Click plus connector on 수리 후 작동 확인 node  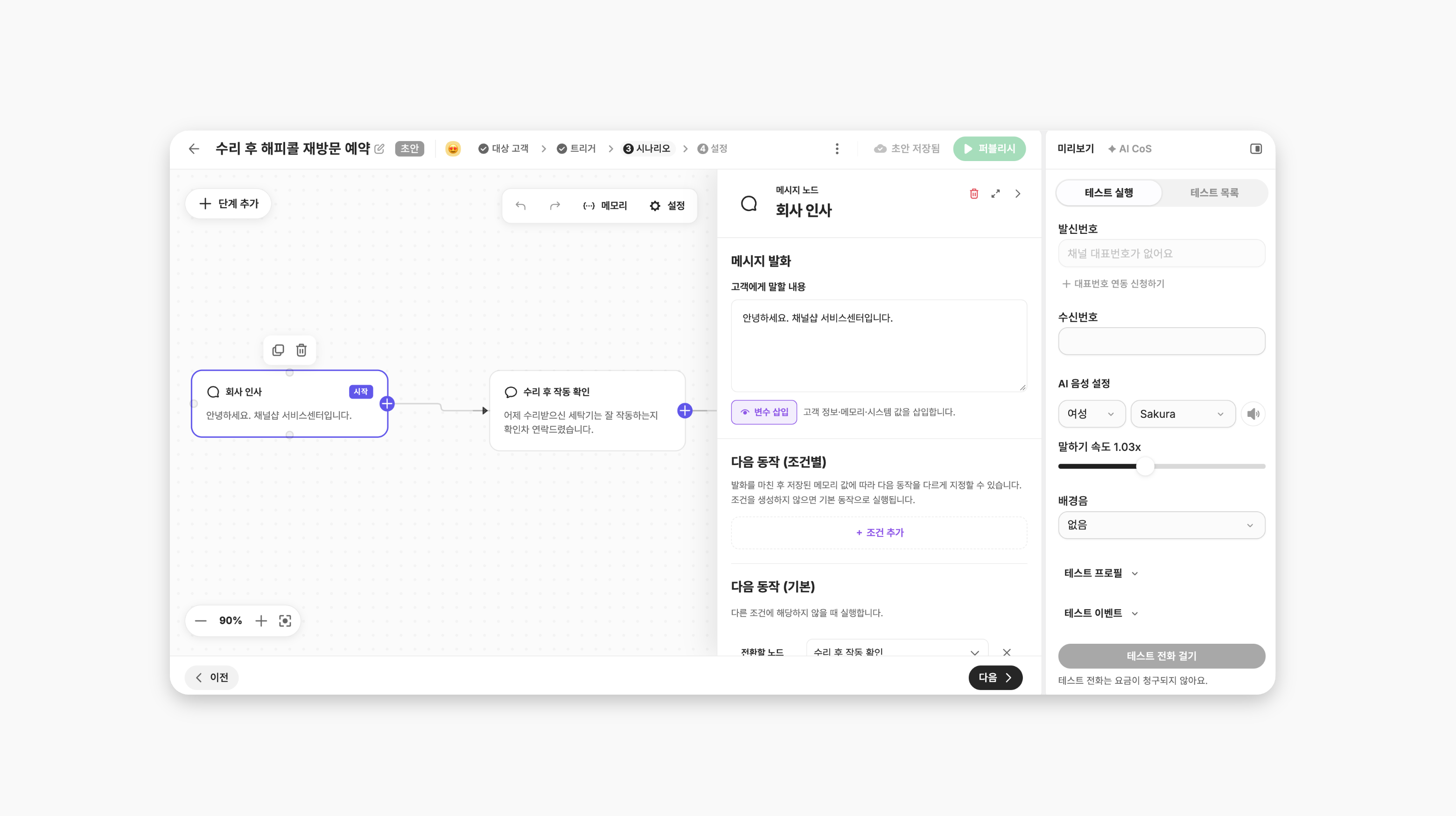pos(685,410)
